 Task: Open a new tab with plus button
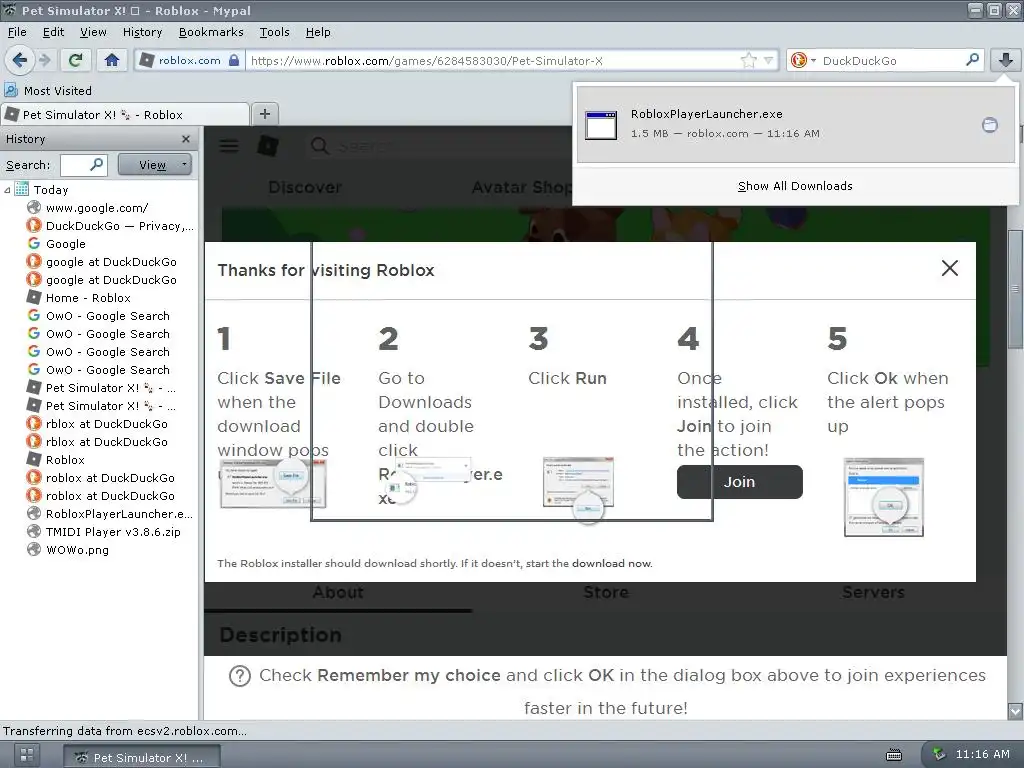tap(264, 114)
